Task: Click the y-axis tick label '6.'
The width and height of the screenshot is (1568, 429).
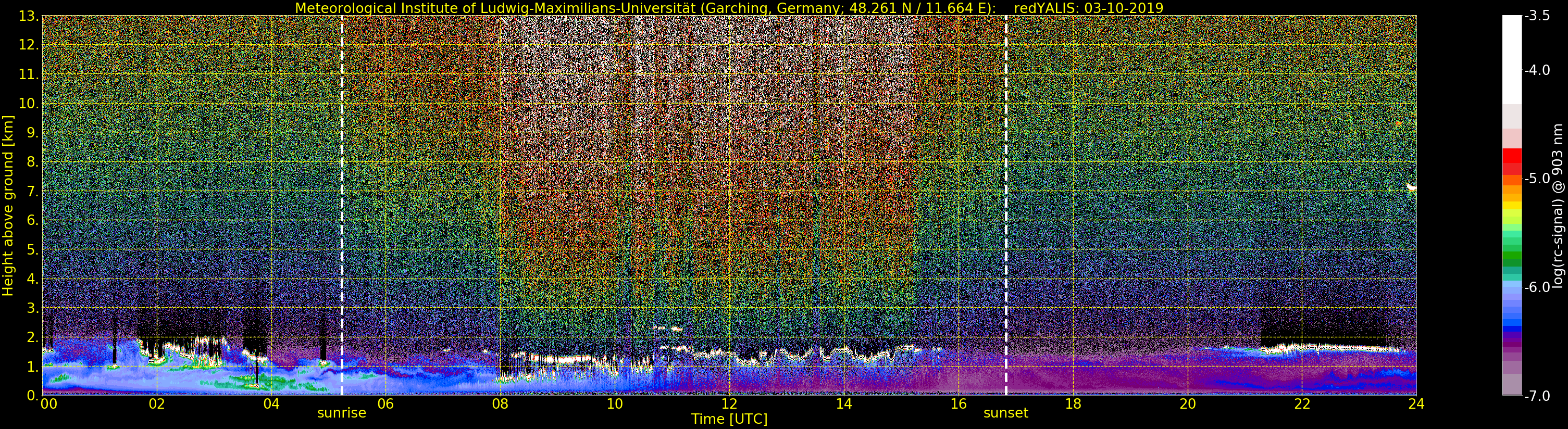Action: (x=32, y=220)
